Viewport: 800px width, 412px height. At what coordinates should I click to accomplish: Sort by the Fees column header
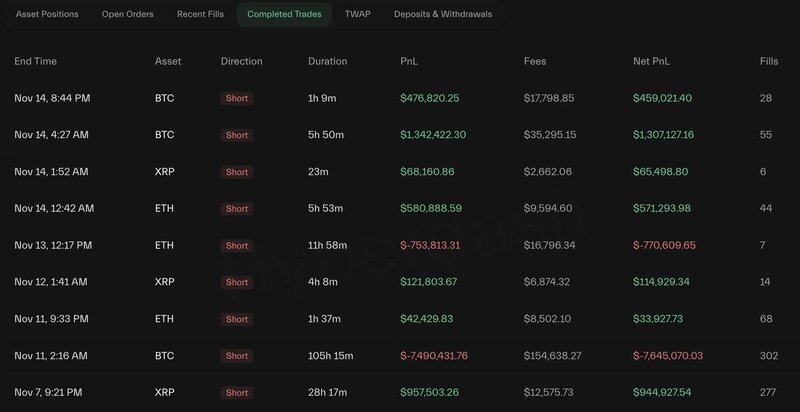pyautogui.click(x=535, y=61)
